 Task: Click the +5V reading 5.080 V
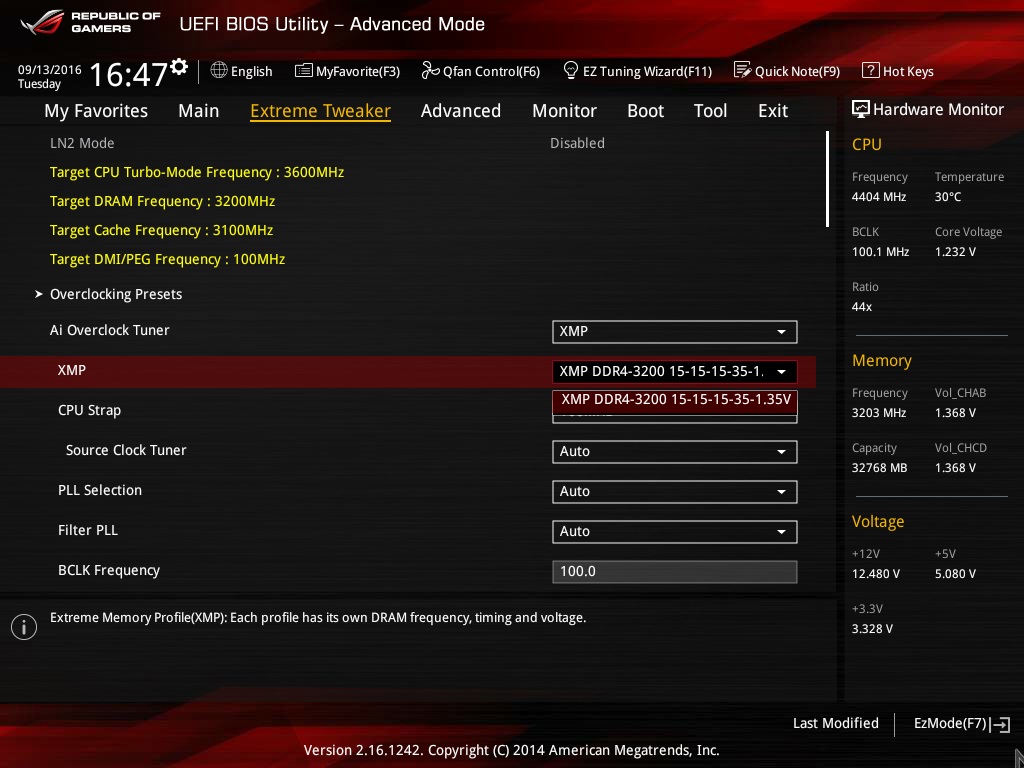(955, 573)
